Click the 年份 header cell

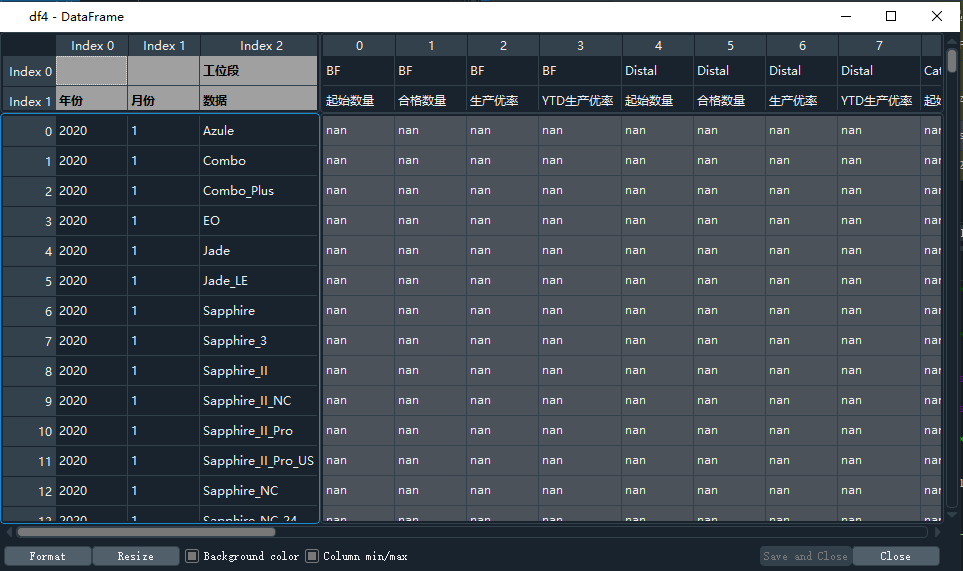coord(92,100)
